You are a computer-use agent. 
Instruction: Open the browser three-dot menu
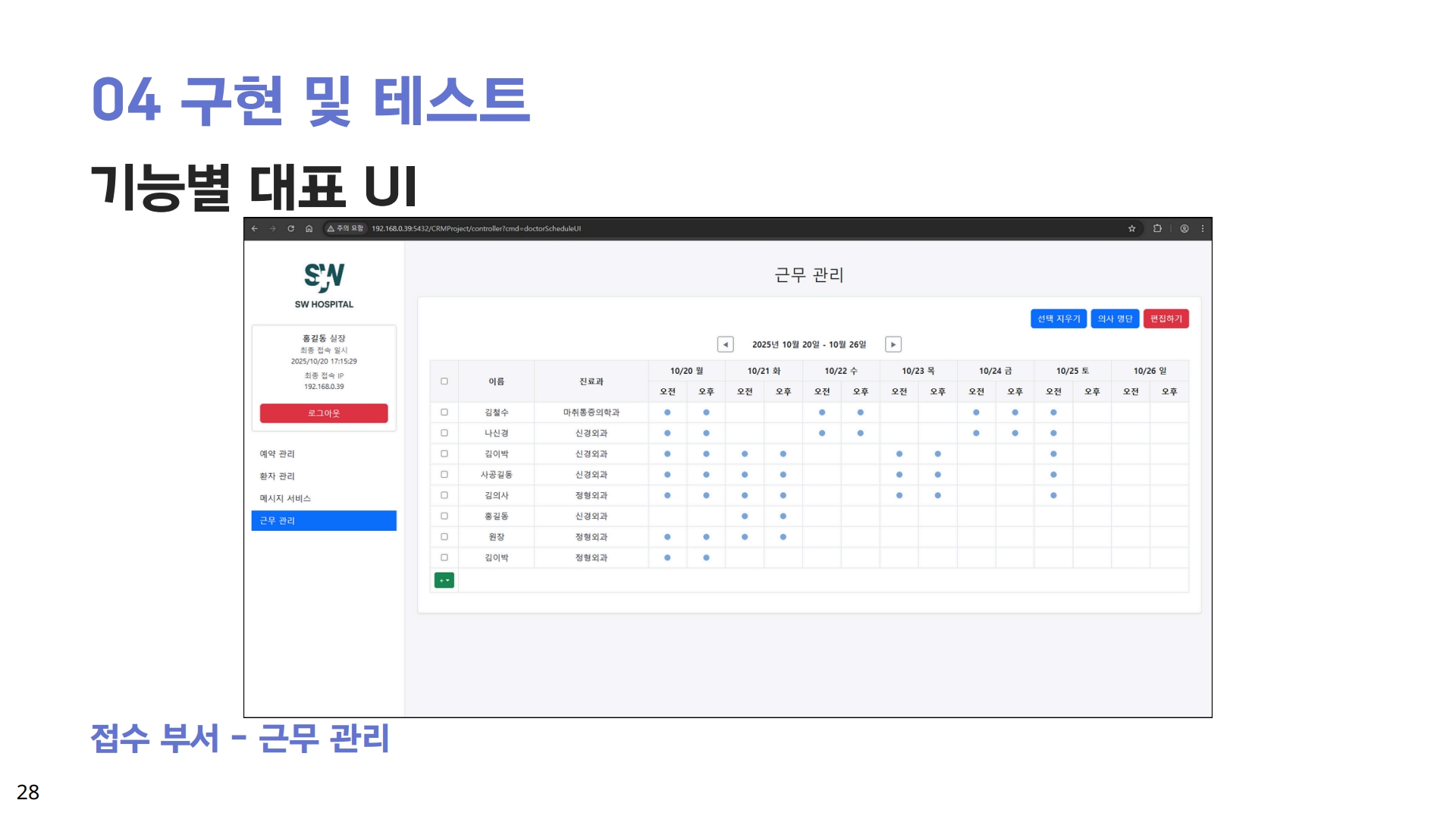pyautogui.click(x=1203, y=228)
